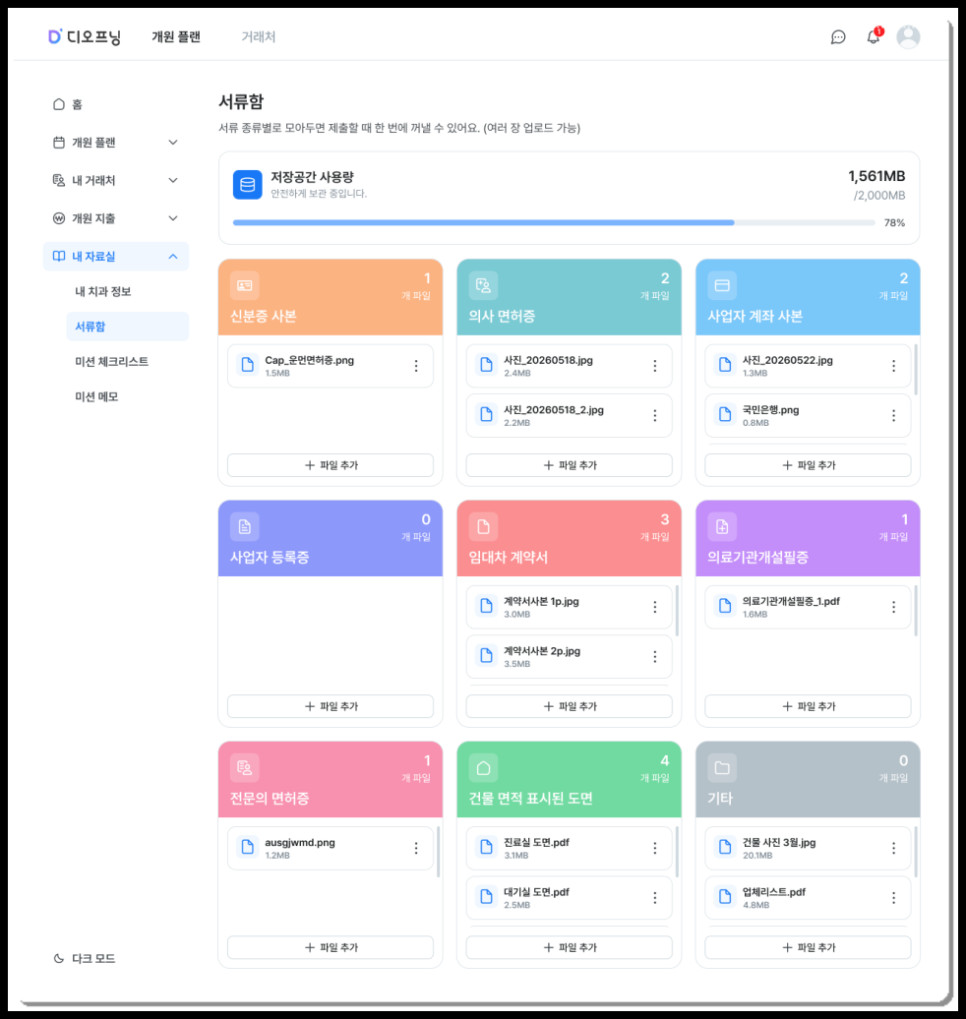Select 서류함 in the sidebar

[x=127, y=326]
